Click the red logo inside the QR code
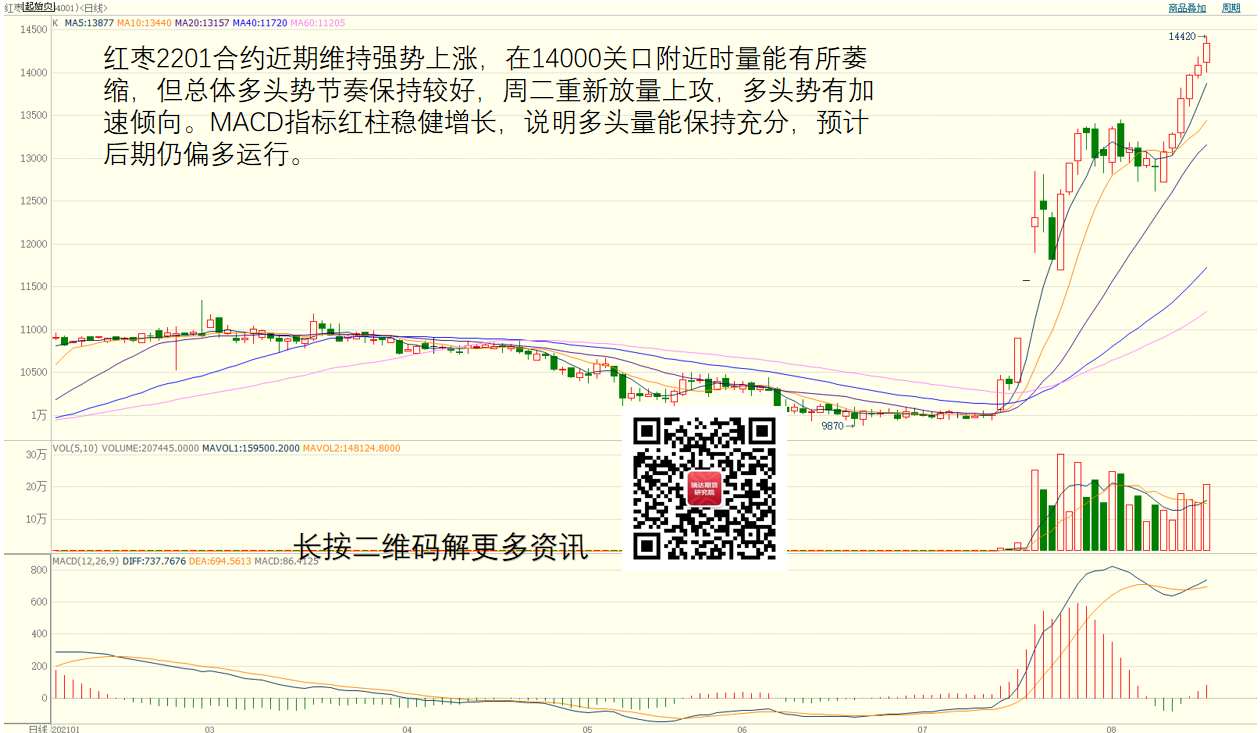This screenshot has width=1260, height=733. 705,489
